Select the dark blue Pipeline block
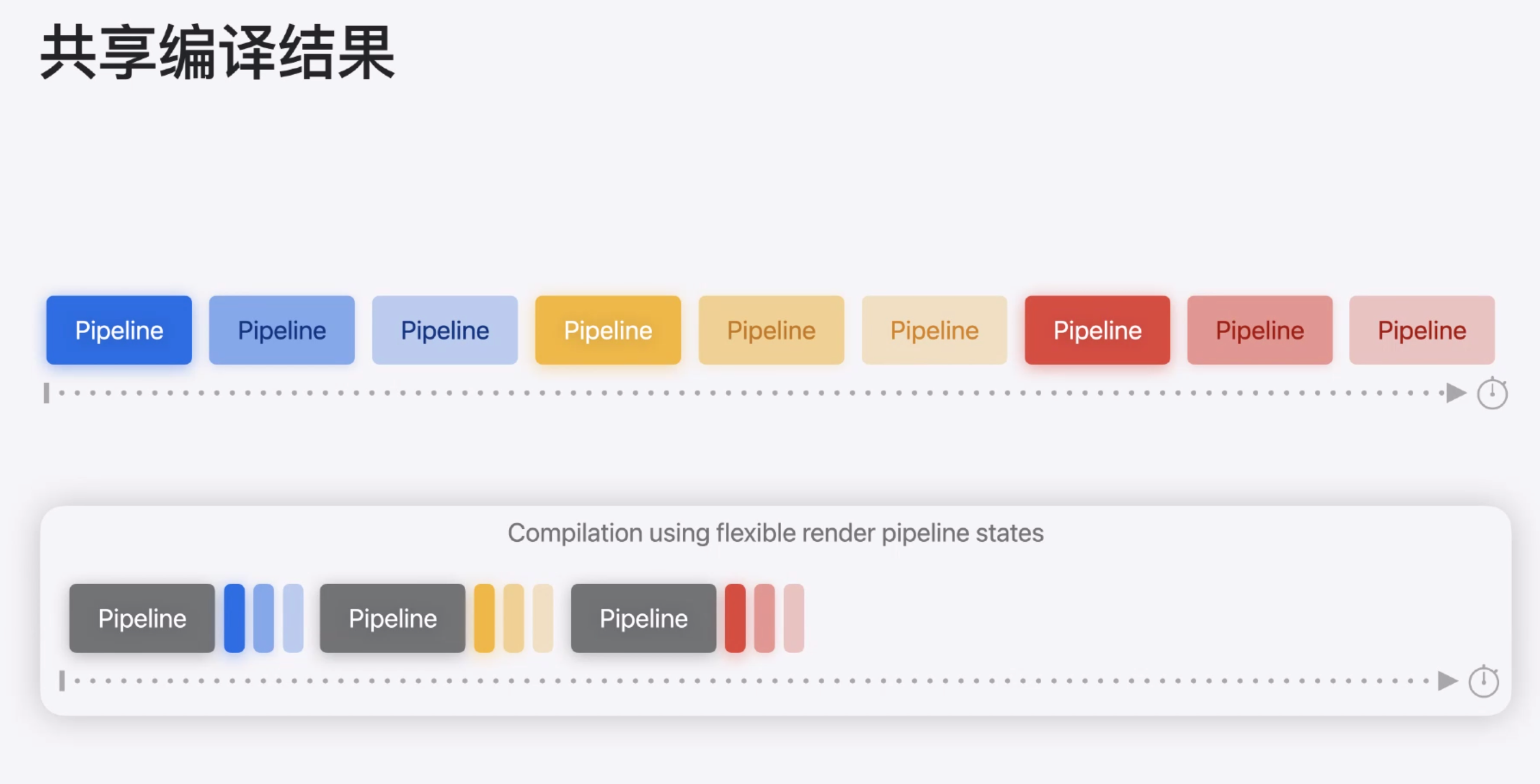This screenshot has width=1540, height=784. pyautogui.click(x=119, y=331)
